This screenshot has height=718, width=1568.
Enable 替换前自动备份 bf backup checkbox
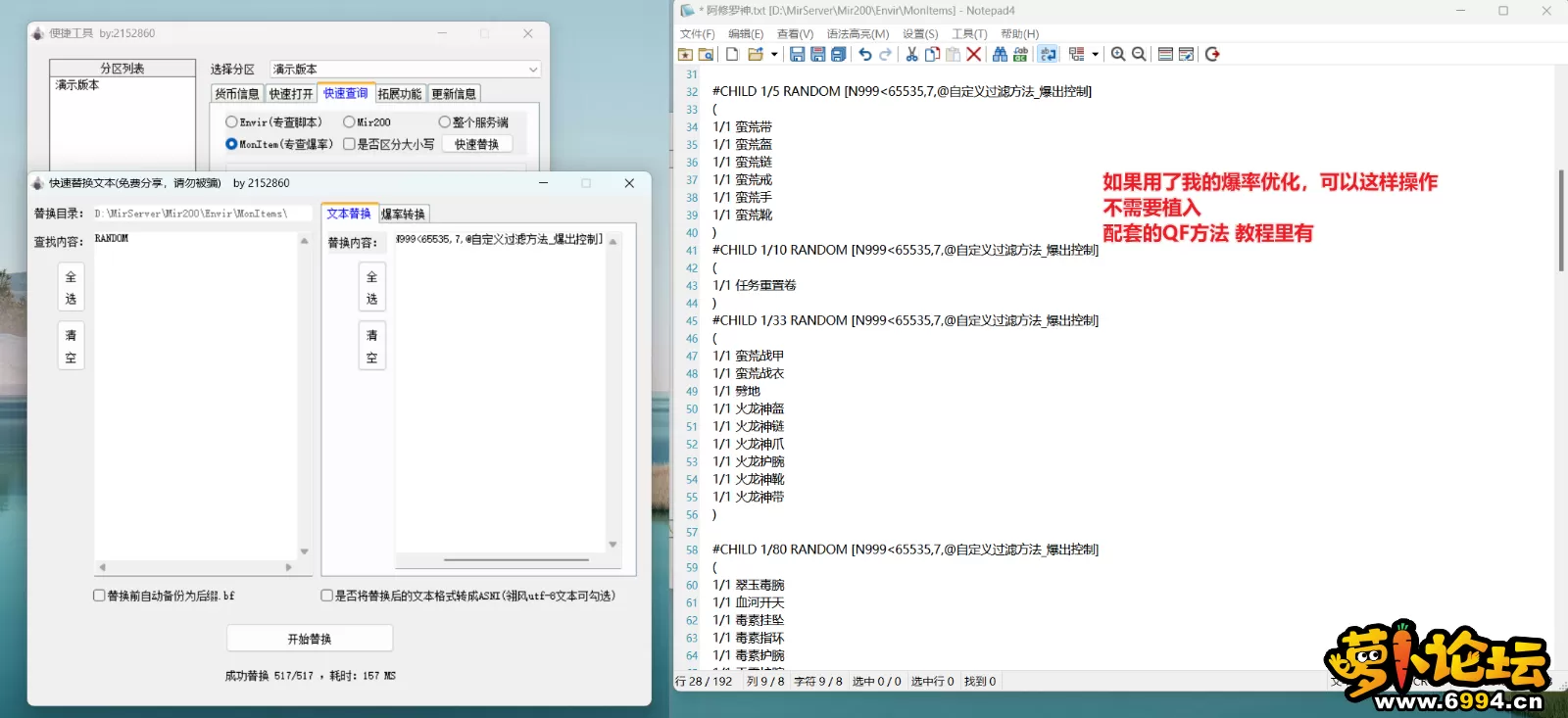click(x=164, y=596)
